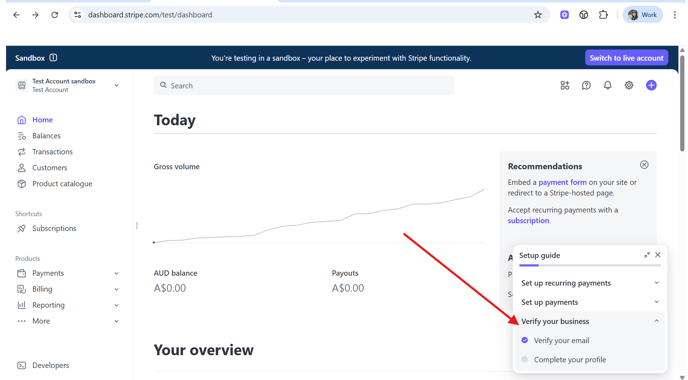Screen dimensions: 688x380
Task: Expand the Payments menu chevron
Action: point(116,273)
